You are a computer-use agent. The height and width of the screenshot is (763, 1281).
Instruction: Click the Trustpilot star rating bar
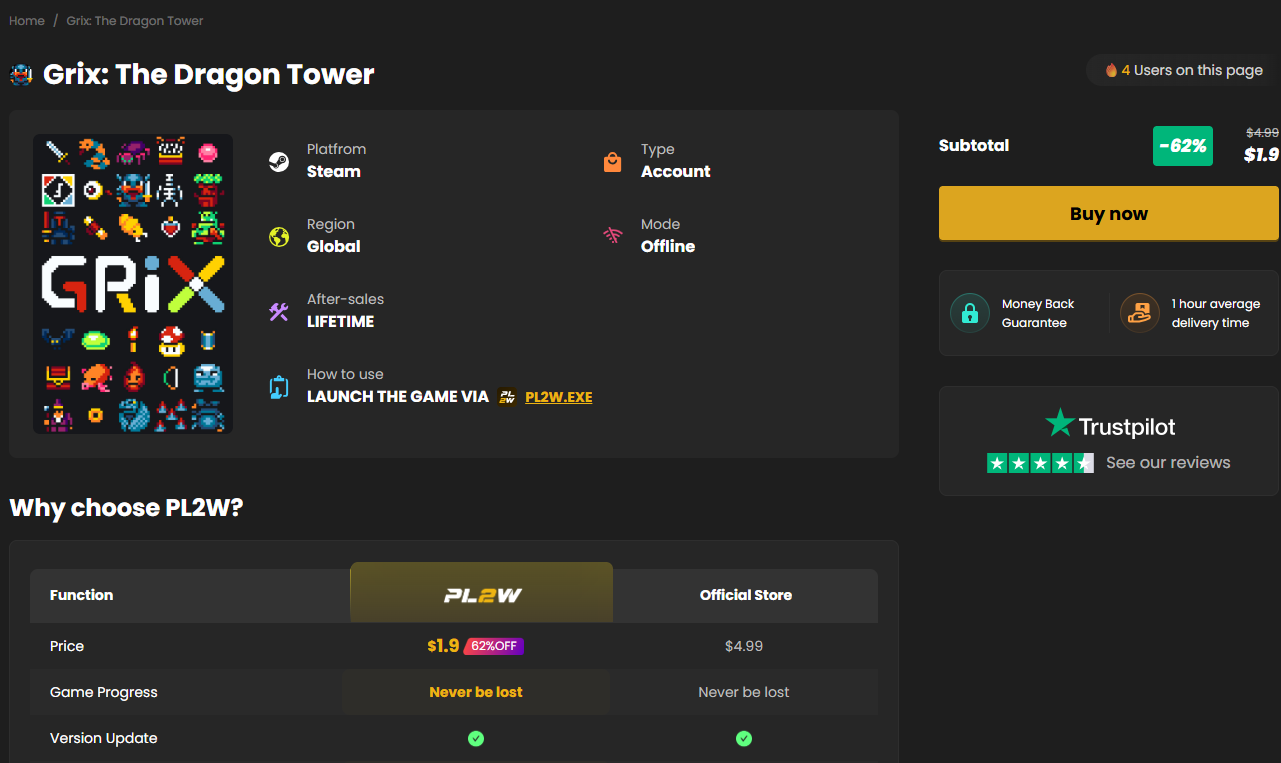tap(1040, 463)
